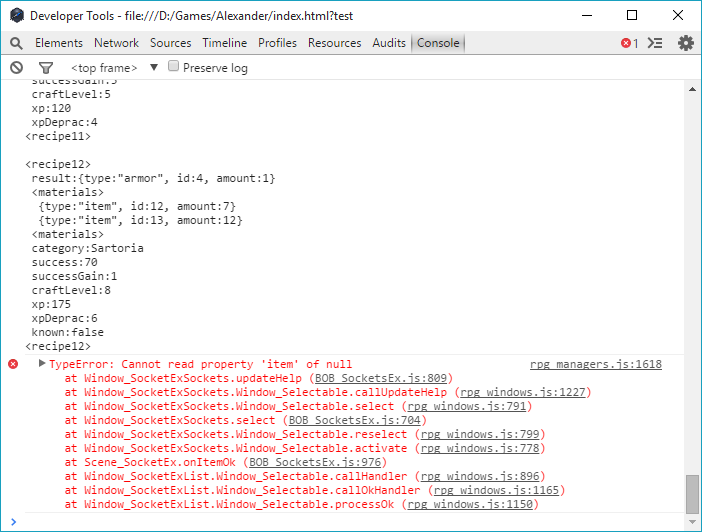Click the console scrollbar down arrow

(692, 522)
